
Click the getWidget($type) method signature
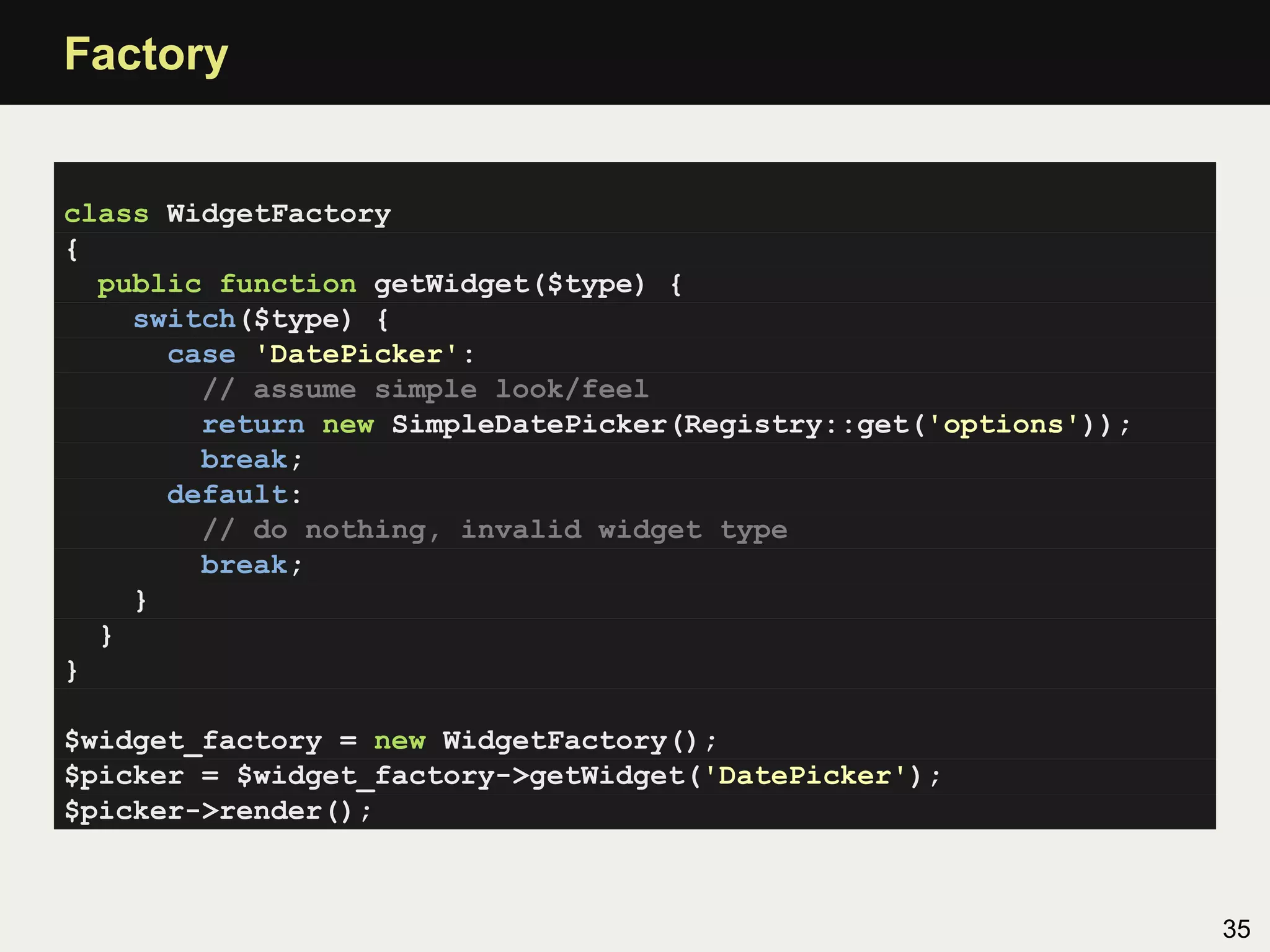[x=509, y=284]
